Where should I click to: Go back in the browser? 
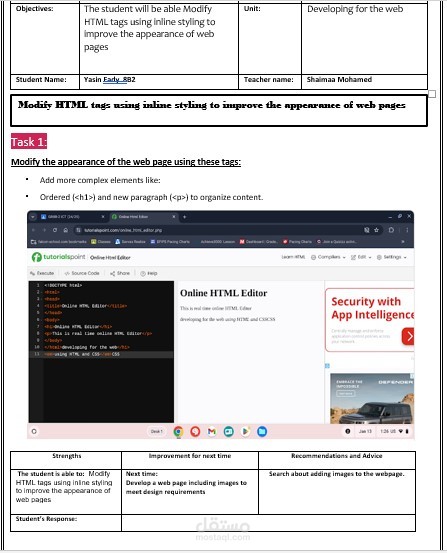point(34,230)
